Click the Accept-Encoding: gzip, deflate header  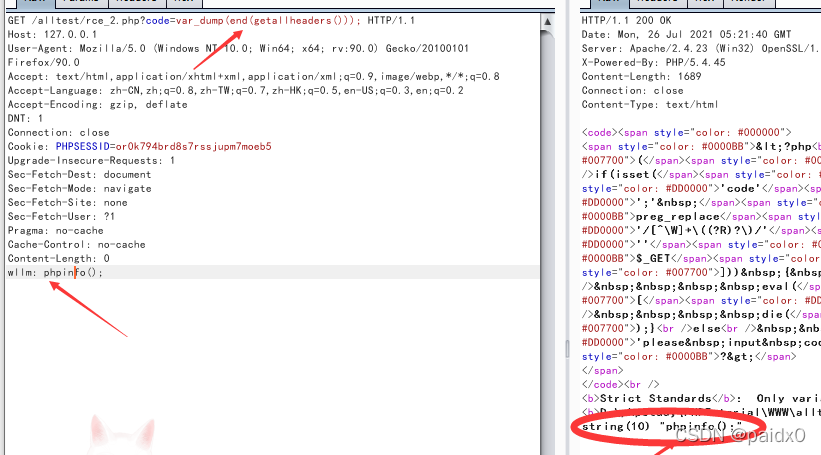tap(97, 104)
